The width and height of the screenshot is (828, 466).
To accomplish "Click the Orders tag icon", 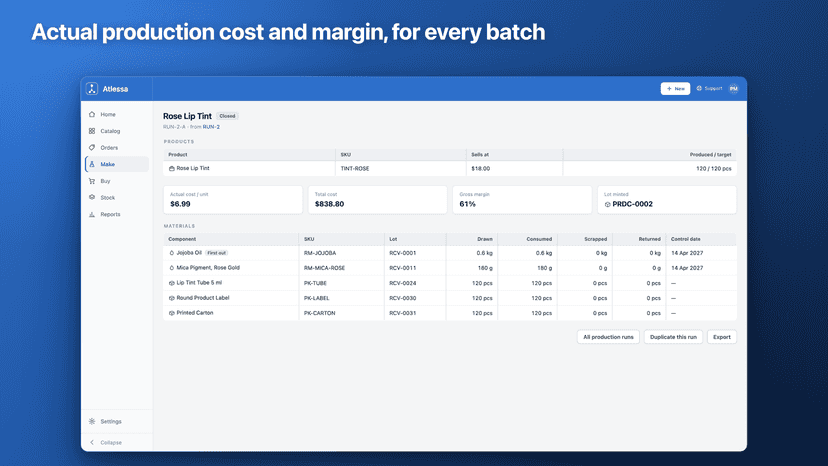I will click(92, 147).
